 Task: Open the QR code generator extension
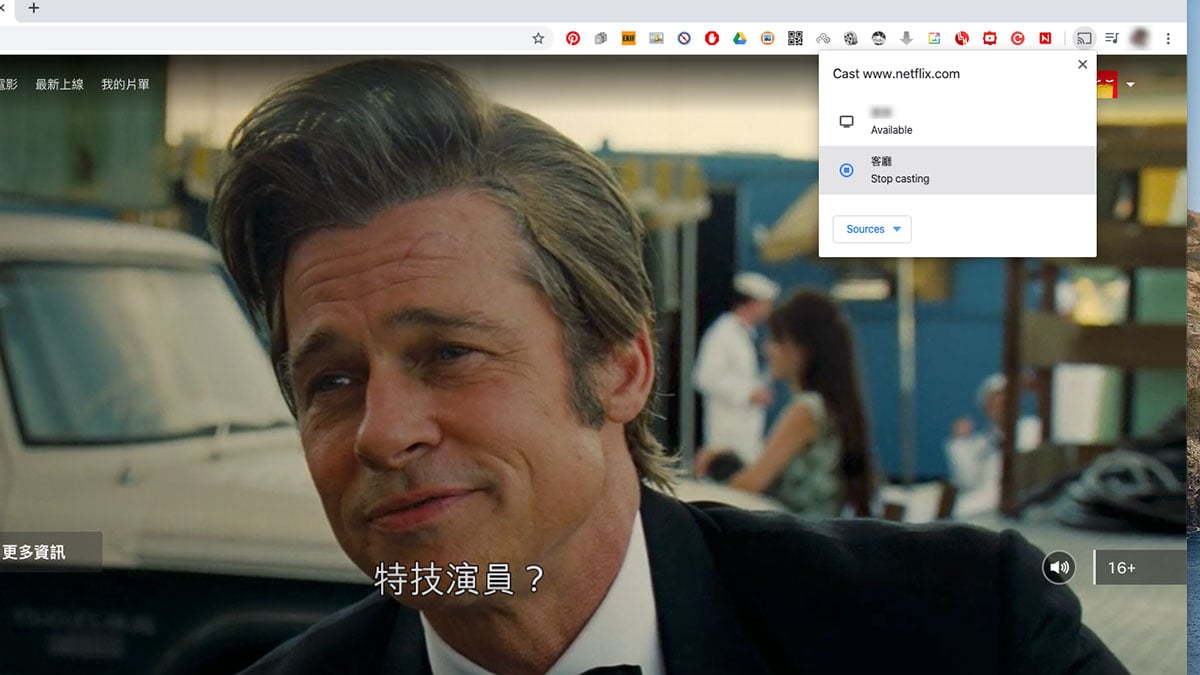(x=795, y=38)
